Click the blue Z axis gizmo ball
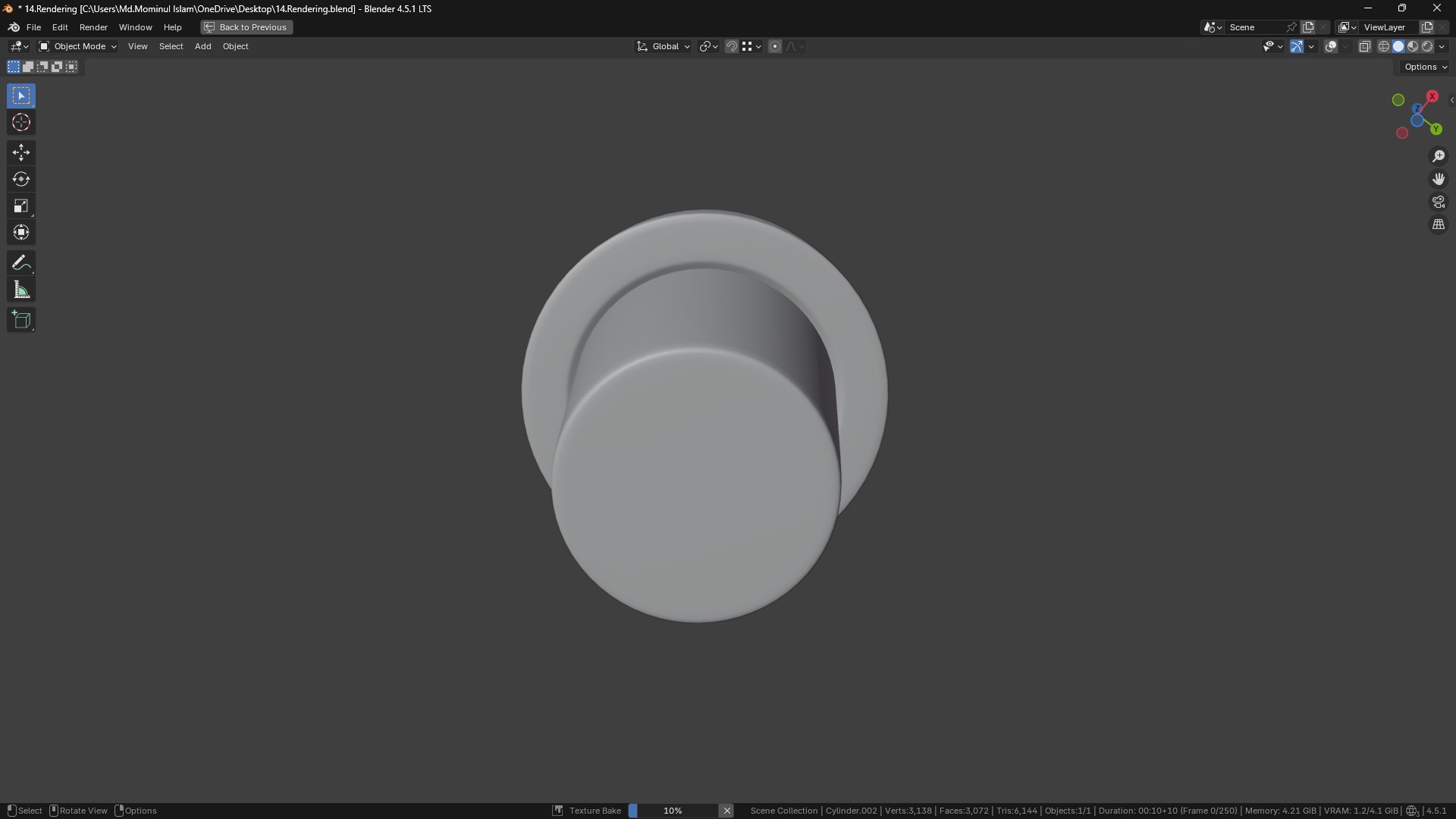This screenshot has width=1456, height=819. tap(1417, 109)
